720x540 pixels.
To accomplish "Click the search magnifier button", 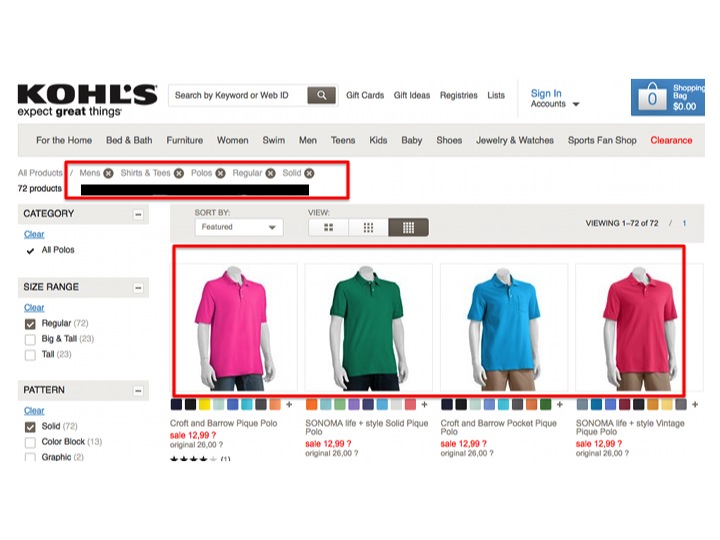I will pyautogui.click(x=321, y=95).
